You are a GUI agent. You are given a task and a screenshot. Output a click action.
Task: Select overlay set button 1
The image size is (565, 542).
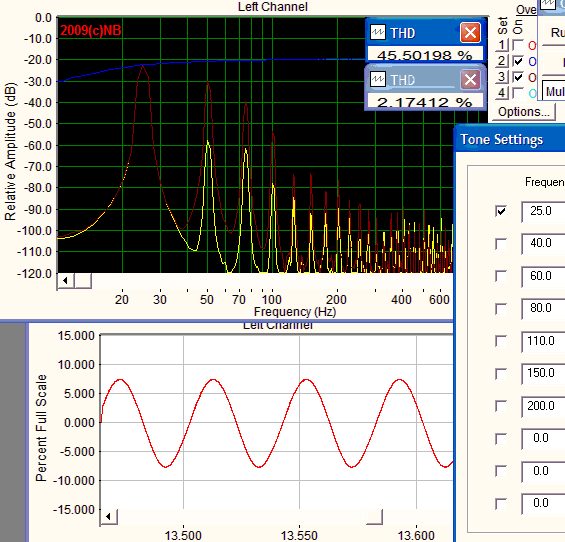coord(502,45)
